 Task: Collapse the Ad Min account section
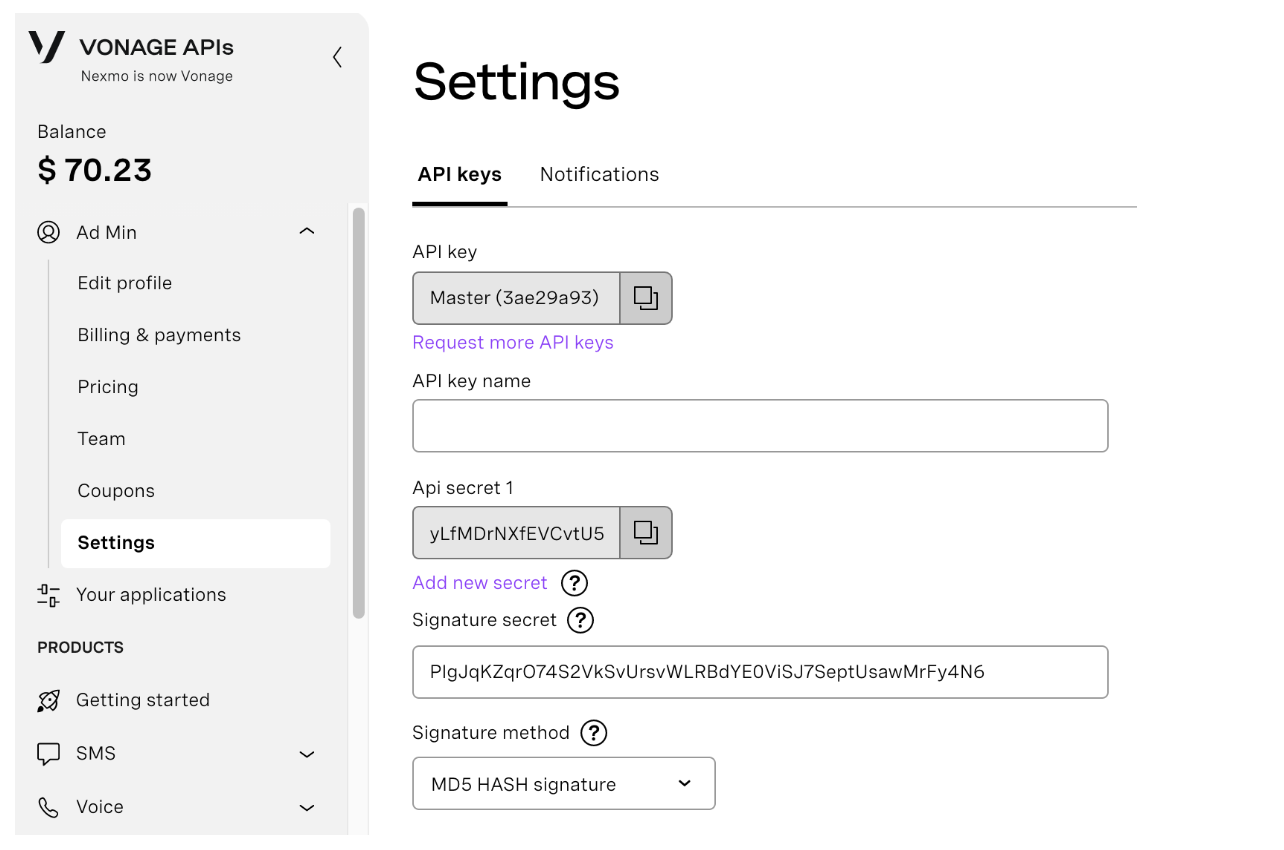[x=307, y=232]
